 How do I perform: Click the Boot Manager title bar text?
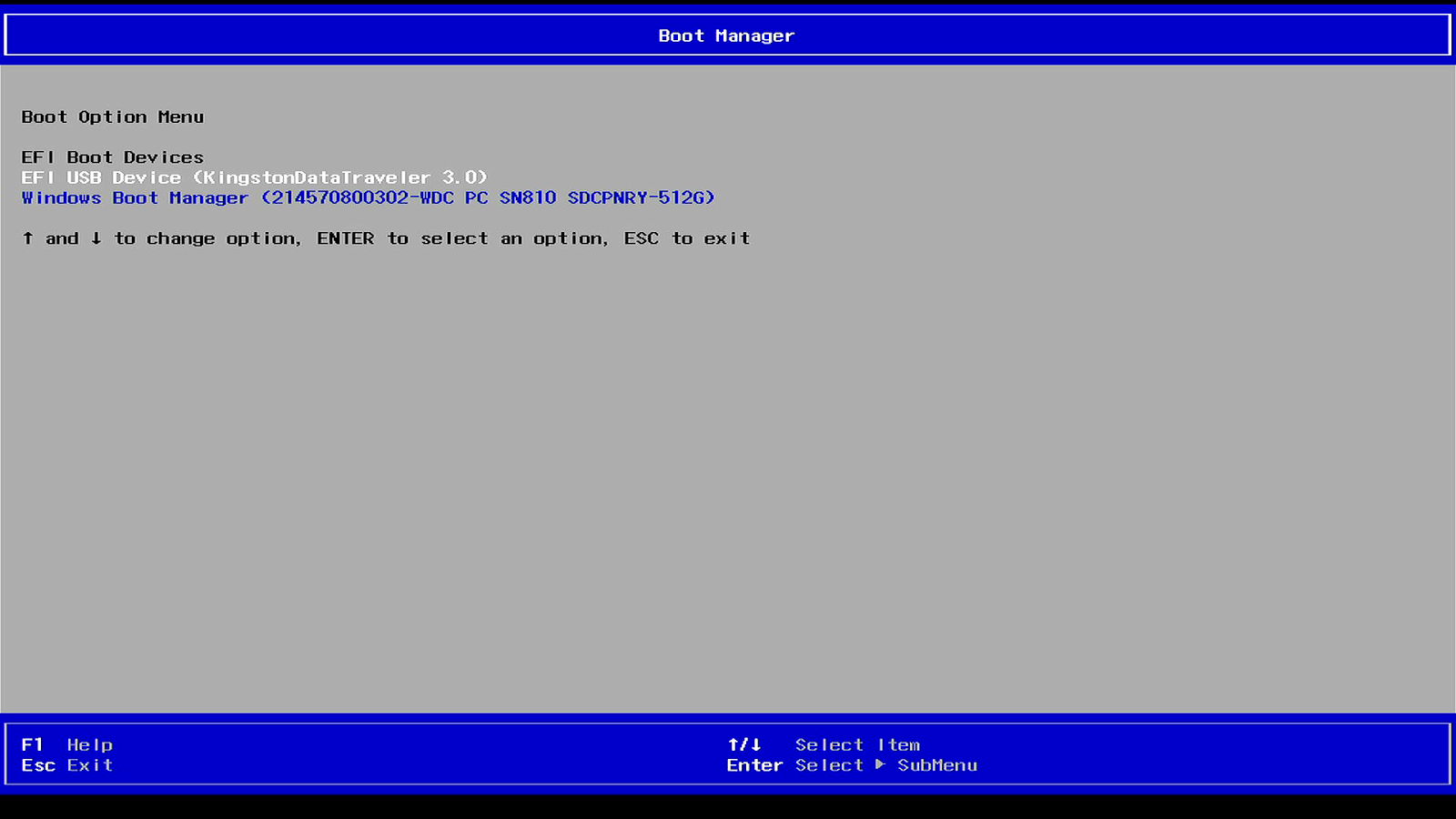(726, 35)
